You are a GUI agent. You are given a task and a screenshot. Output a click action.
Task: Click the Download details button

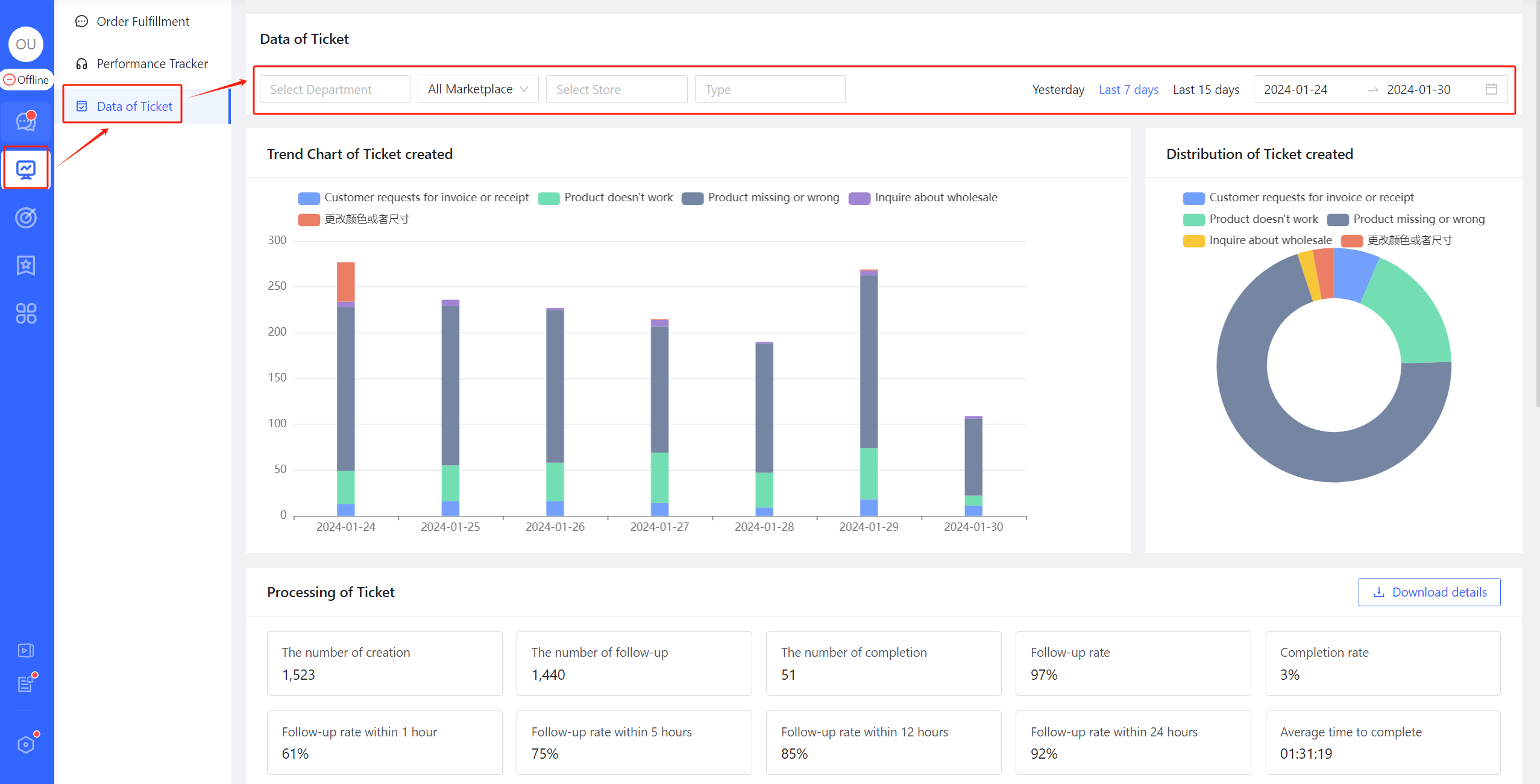(1429, 592)
